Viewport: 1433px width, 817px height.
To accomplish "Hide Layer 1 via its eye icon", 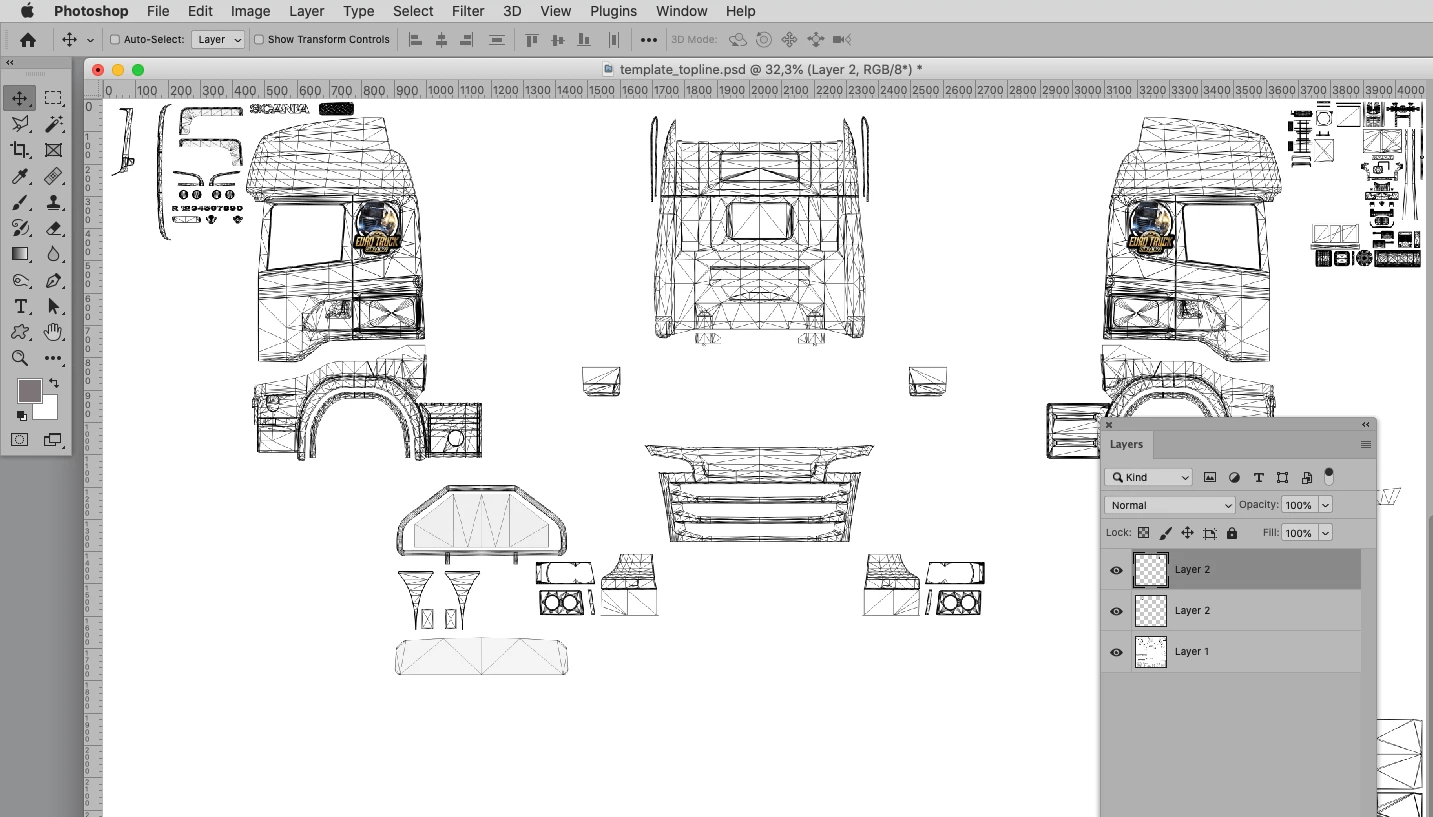I will tap(1117, 652).
